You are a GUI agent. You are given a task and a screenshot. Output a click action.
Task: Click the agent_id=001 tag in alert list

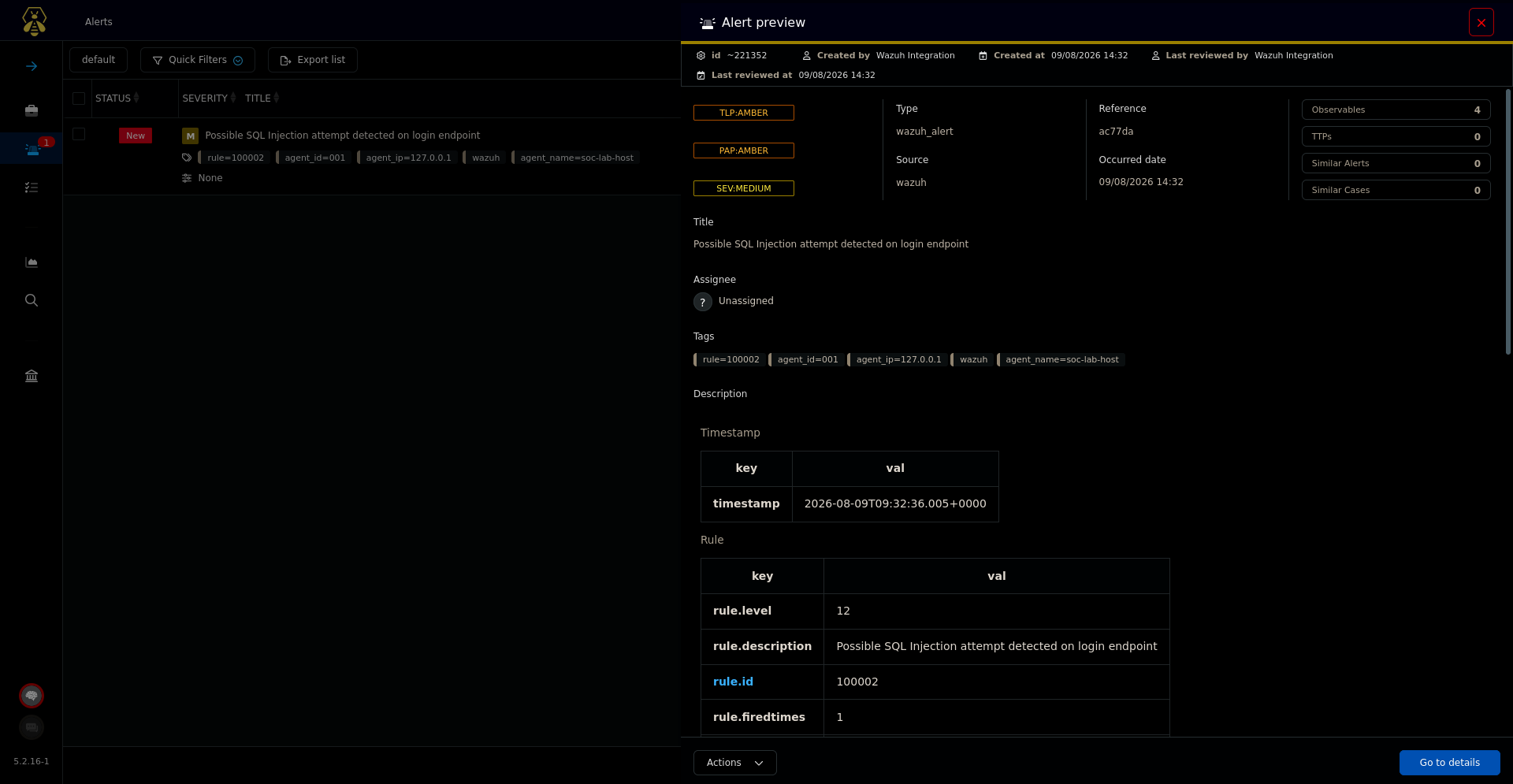[314, 158]
